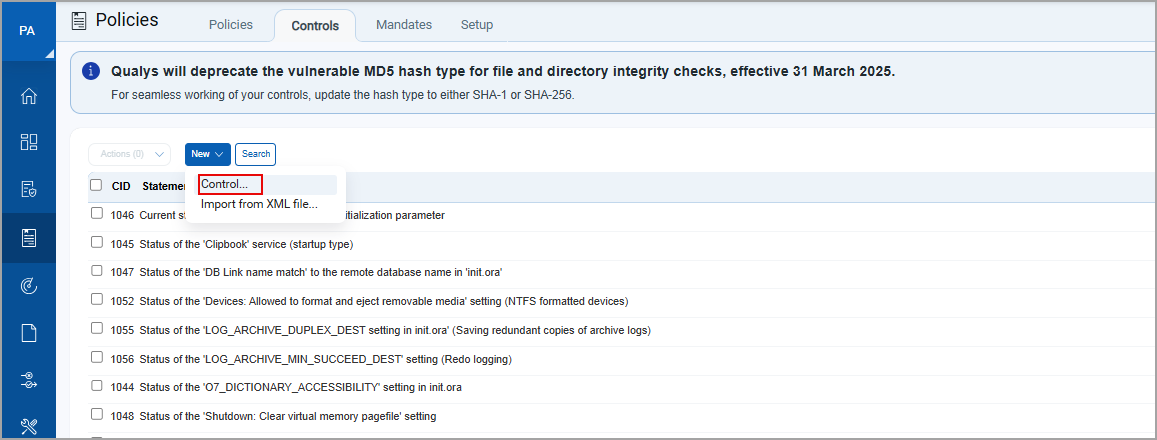Select the checkbox for control 1055
This screenshot has width=1157, height=440.
pyautogui.click(x=97, y=329)
